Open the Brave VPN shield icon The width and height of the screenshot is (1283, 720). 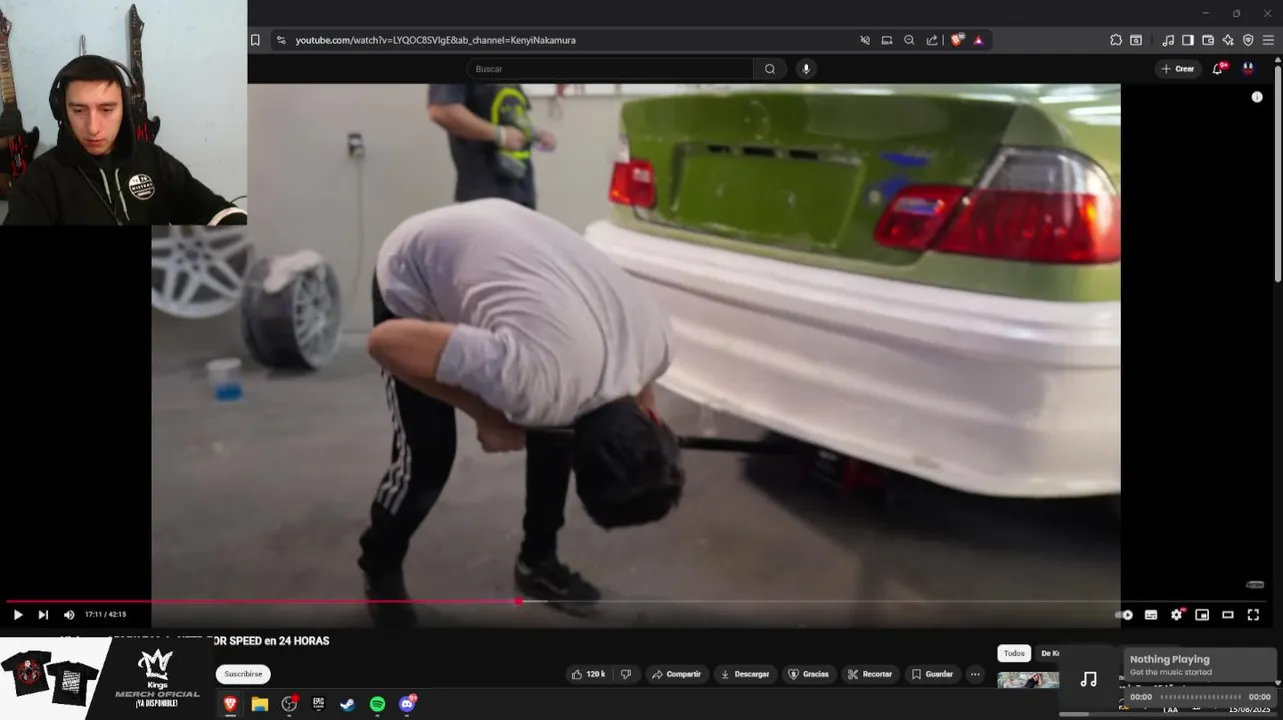(1248, 40)
